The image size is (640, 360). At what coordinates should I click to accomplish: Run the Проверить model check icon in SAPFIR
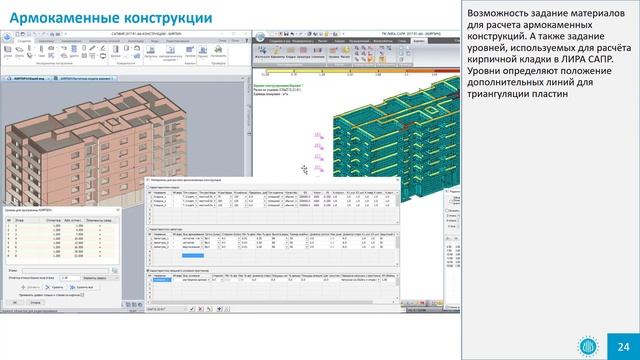coord(218,51)
